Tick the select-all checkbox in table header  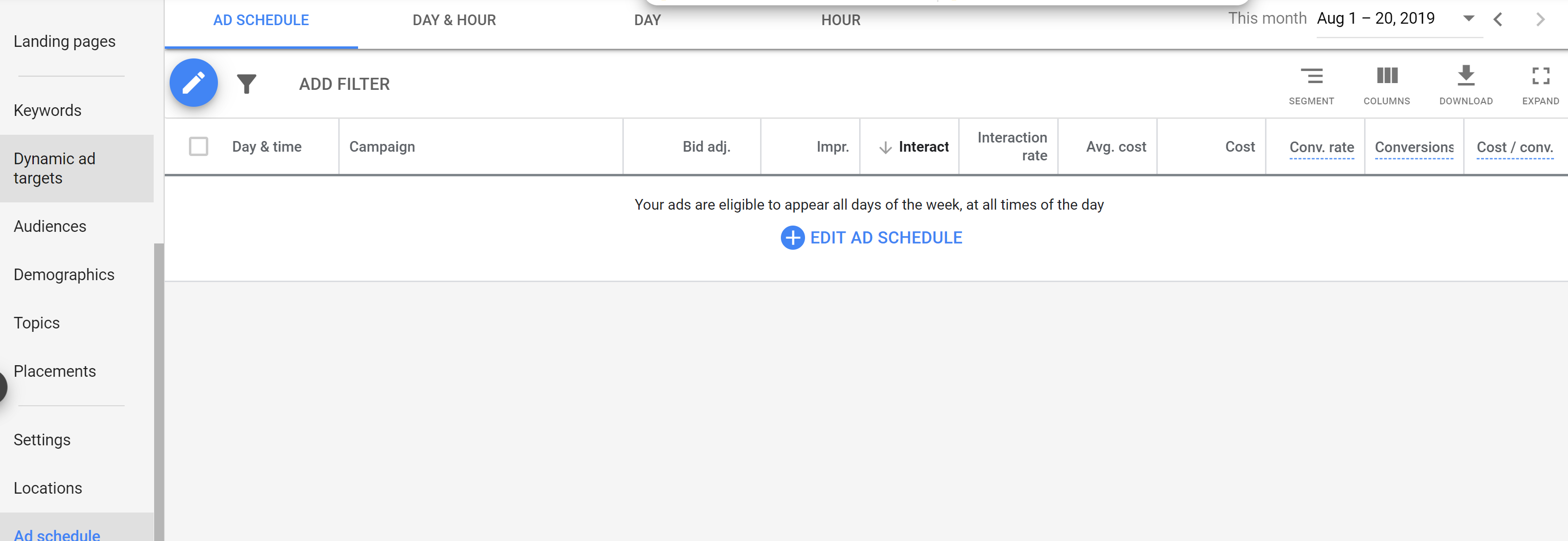(199, 147)
